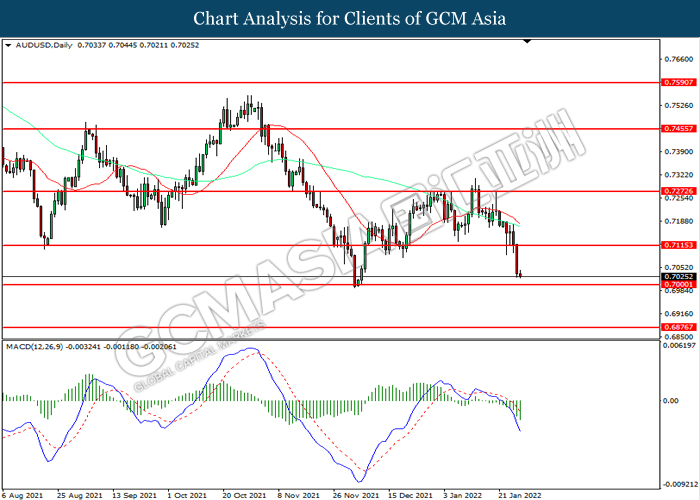Click the 0.75907 red price label
The height and width of the screenshot is (500, 700).
(x=679, y=82)
